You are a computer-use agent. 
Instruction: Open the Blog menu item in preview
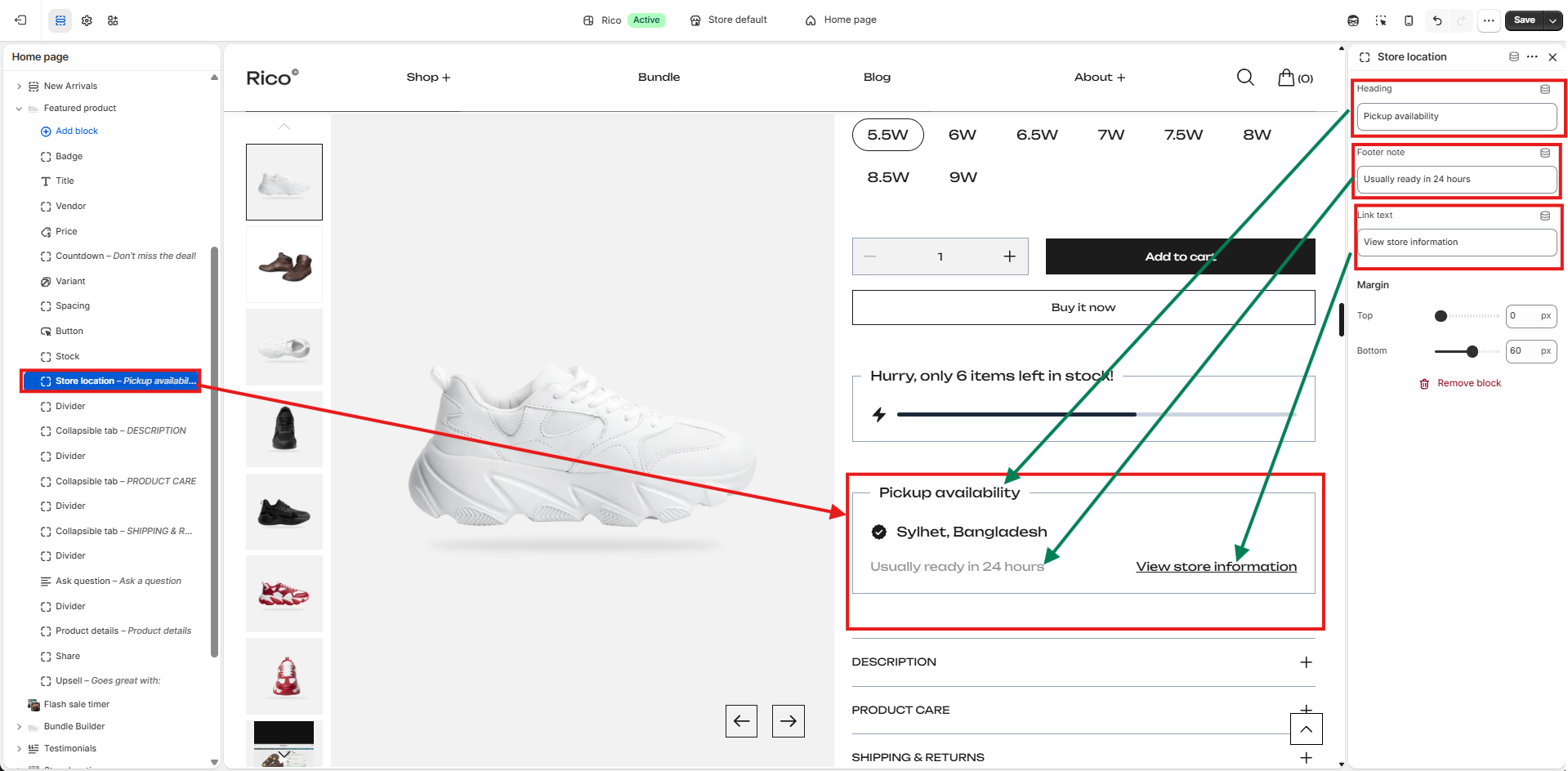coord(877,77)
